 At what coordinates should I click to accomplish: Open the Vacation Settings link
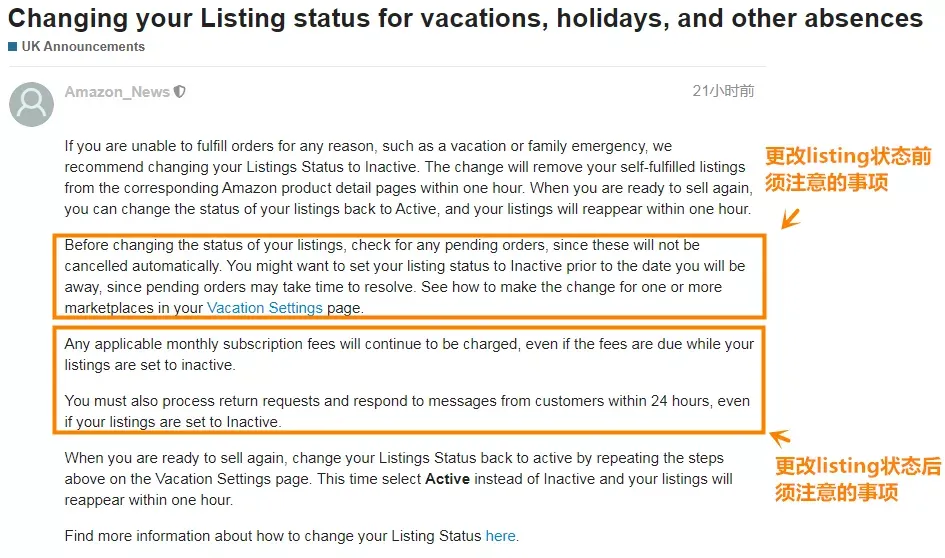pyautogui.click(x=265, y=308)
